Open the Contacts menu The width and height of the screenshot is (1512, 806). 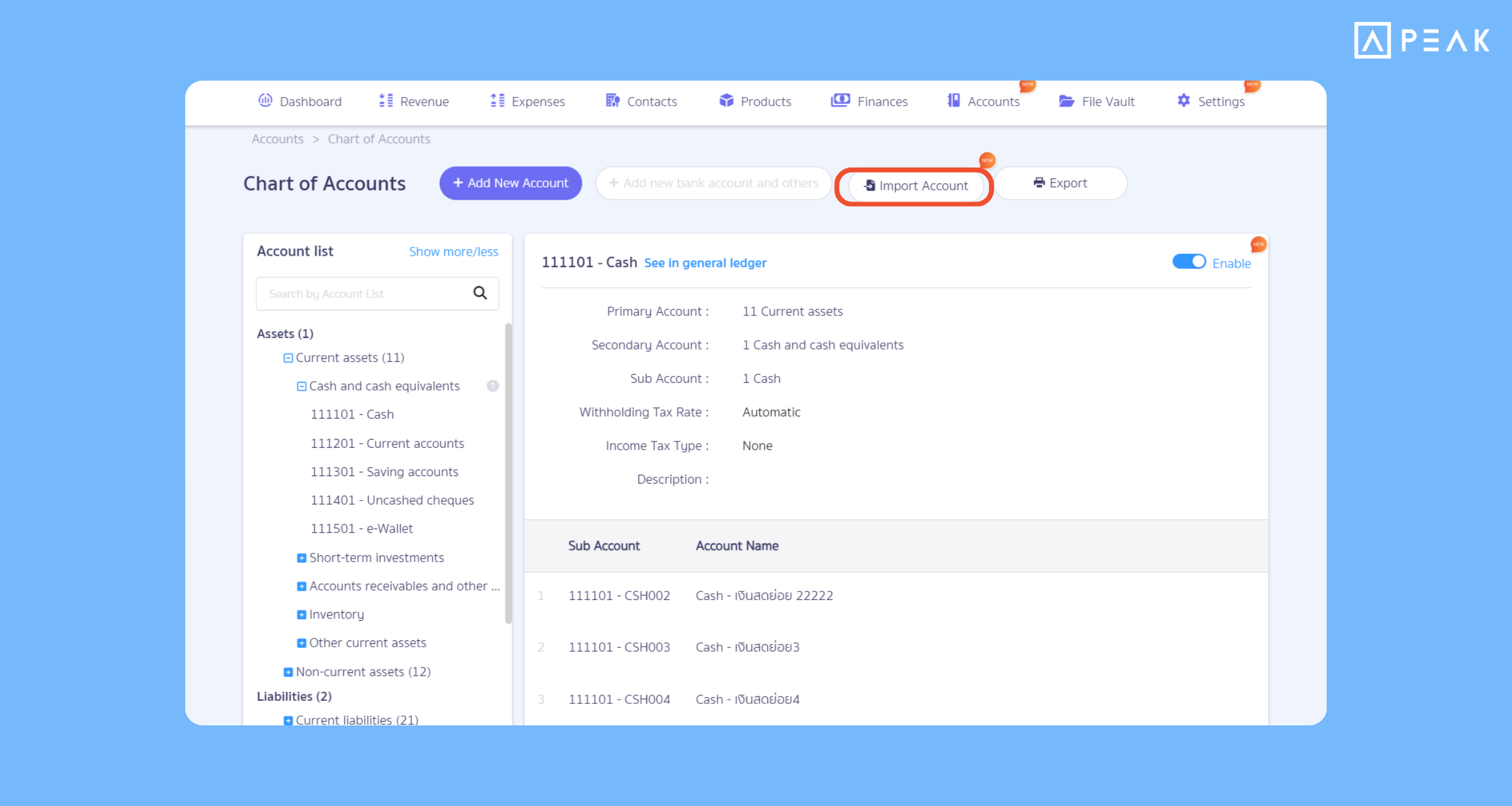pyautogui.click(x=641, y=101)
